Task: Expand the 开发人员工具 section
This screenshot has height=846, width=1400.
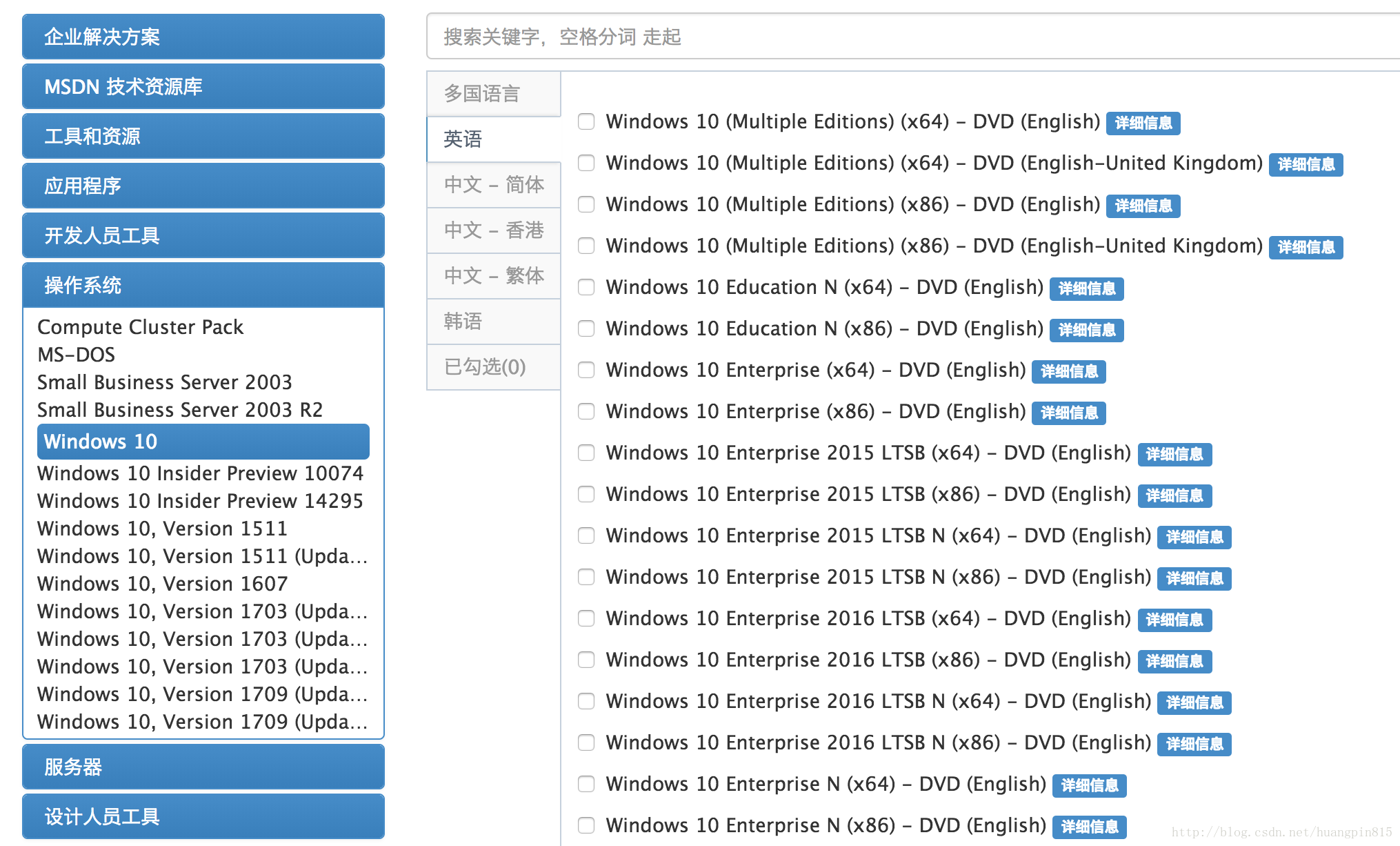Action: point(203,235)
